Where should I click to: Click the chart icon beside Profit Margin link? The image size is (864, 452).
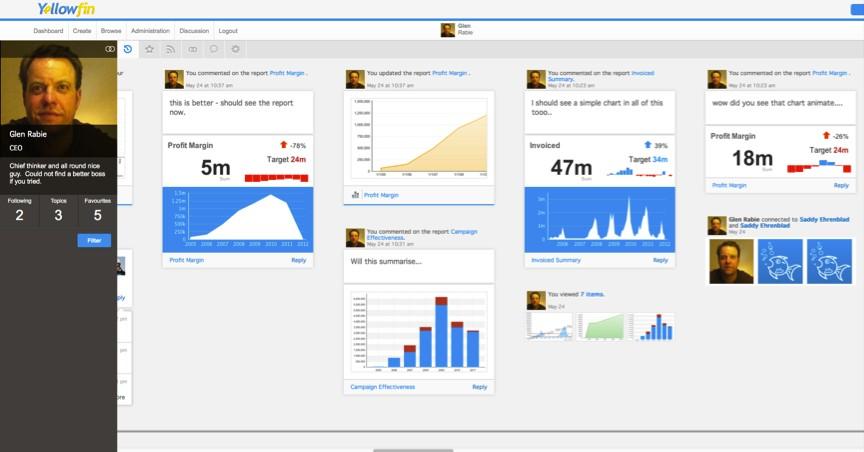355,195
